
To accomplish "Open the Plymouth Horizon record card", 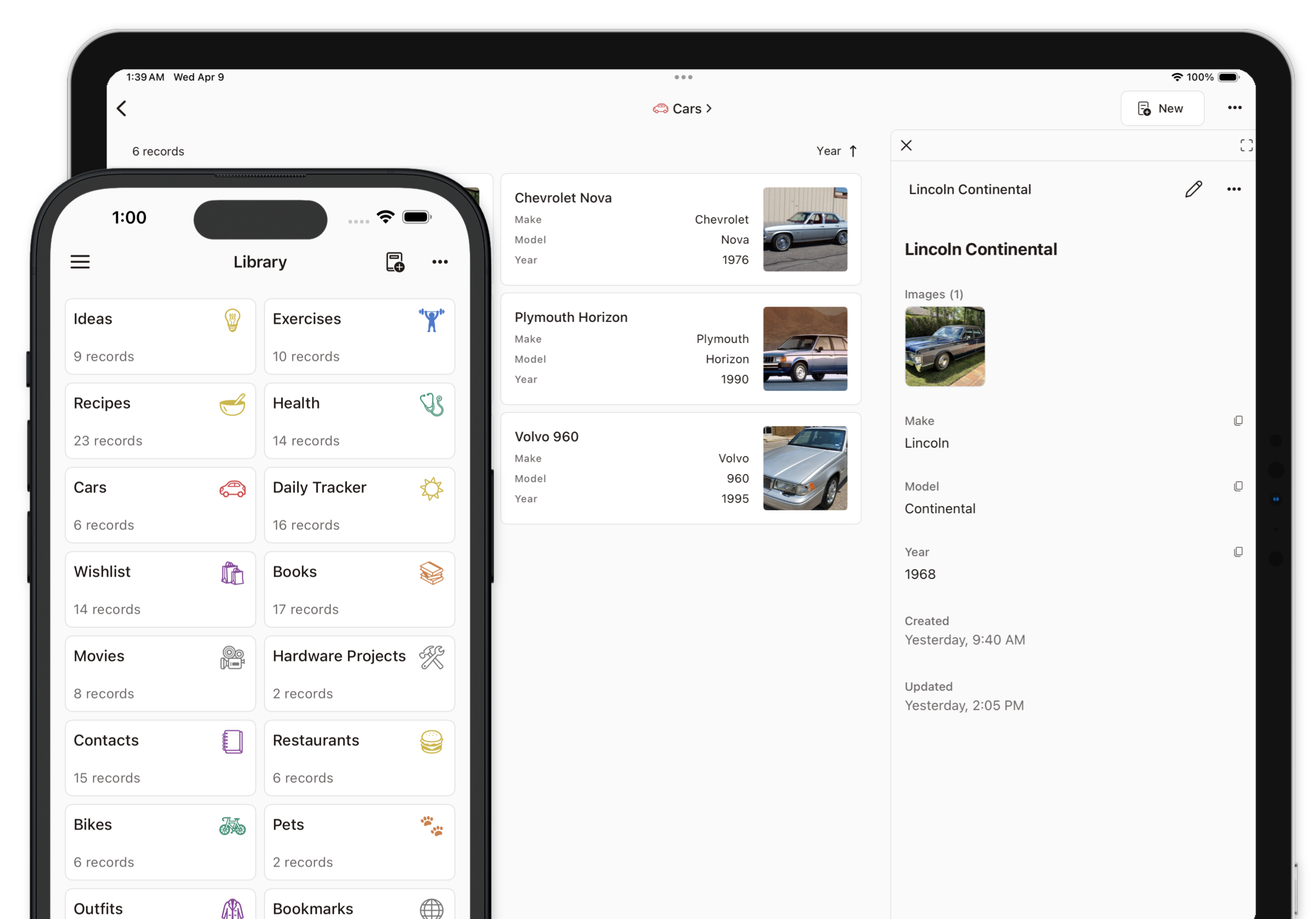I will pos(681,349).
